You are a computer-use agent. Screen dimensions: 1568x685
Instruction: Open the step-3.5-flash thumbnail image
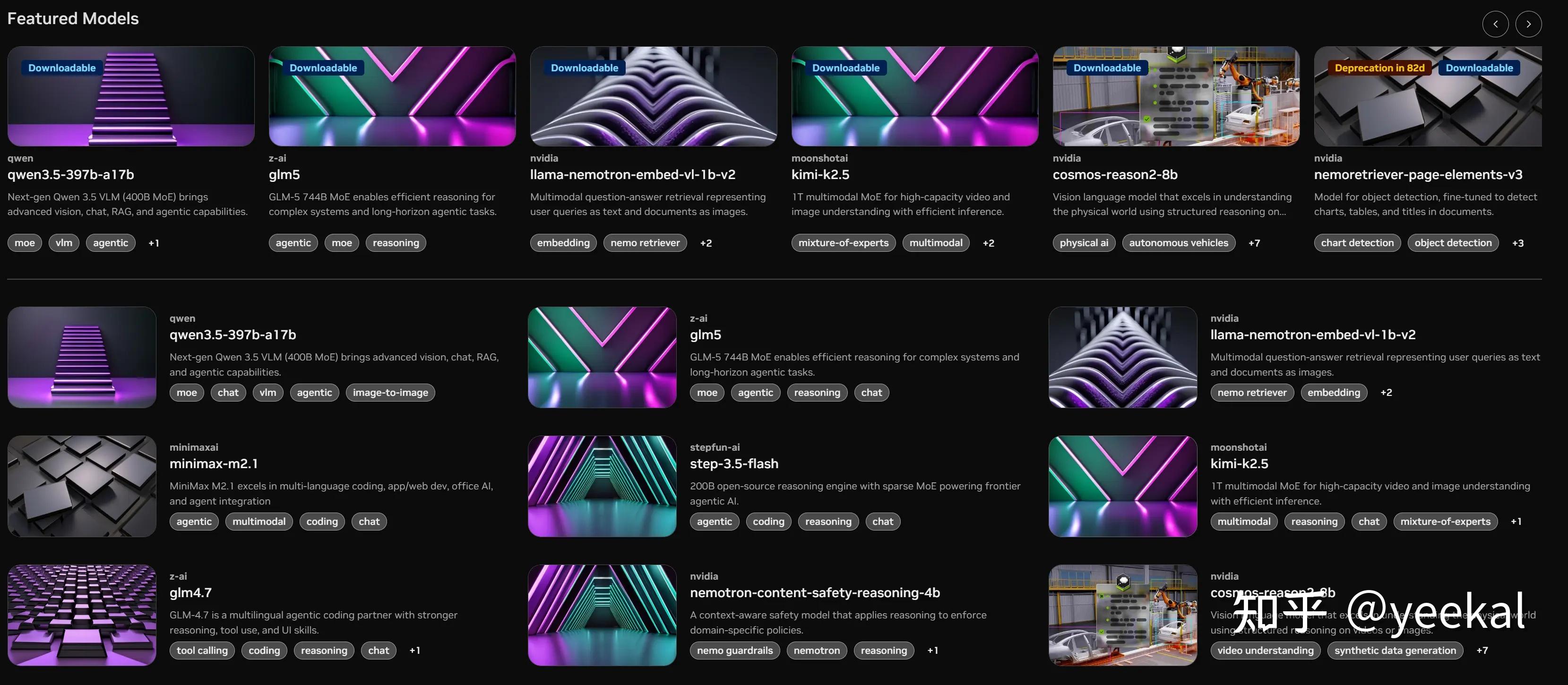(x=602, y=486)
